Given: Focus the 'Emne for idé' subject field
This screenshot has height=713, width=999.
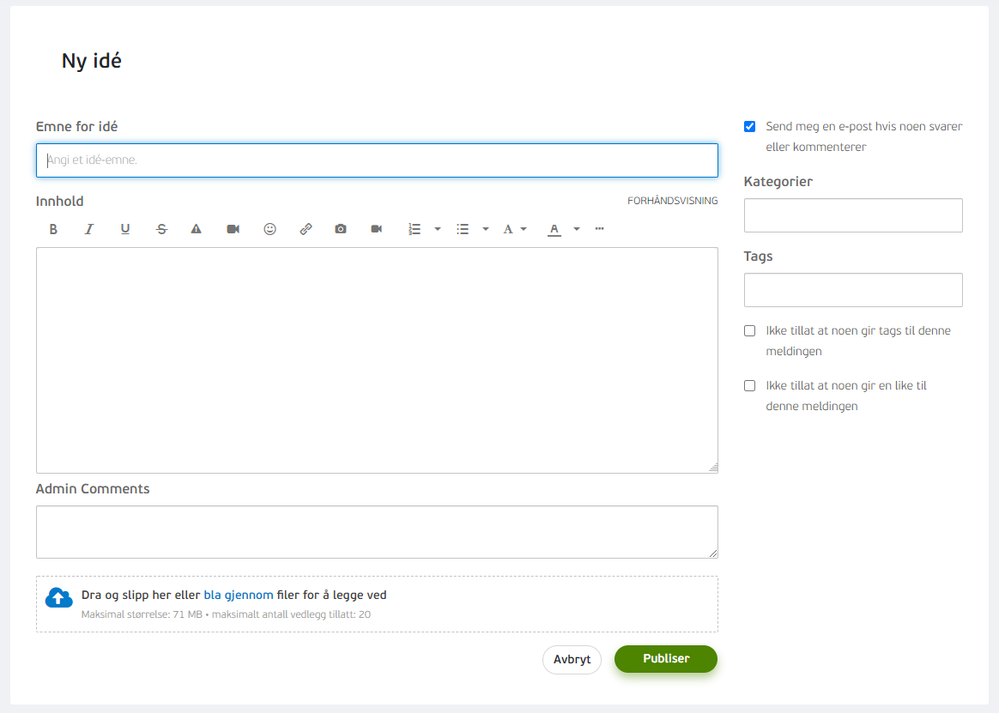Looking at the screenshot, I should (377, 161).
